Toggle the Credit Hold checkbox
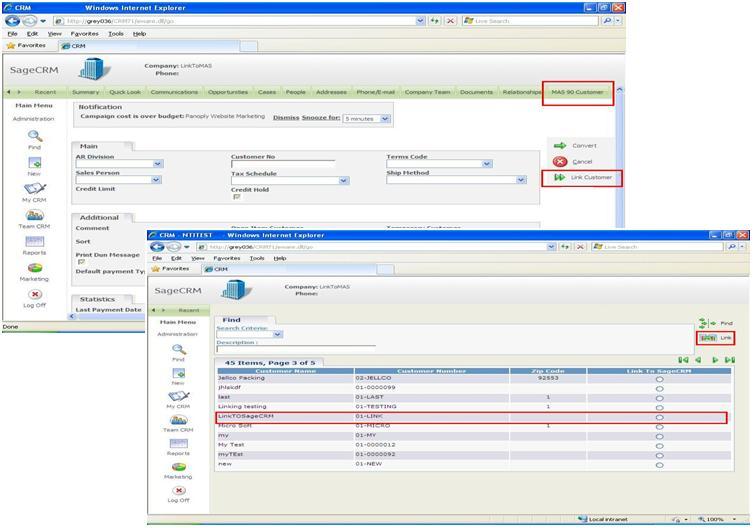754x528 pixels. (236, 197)
